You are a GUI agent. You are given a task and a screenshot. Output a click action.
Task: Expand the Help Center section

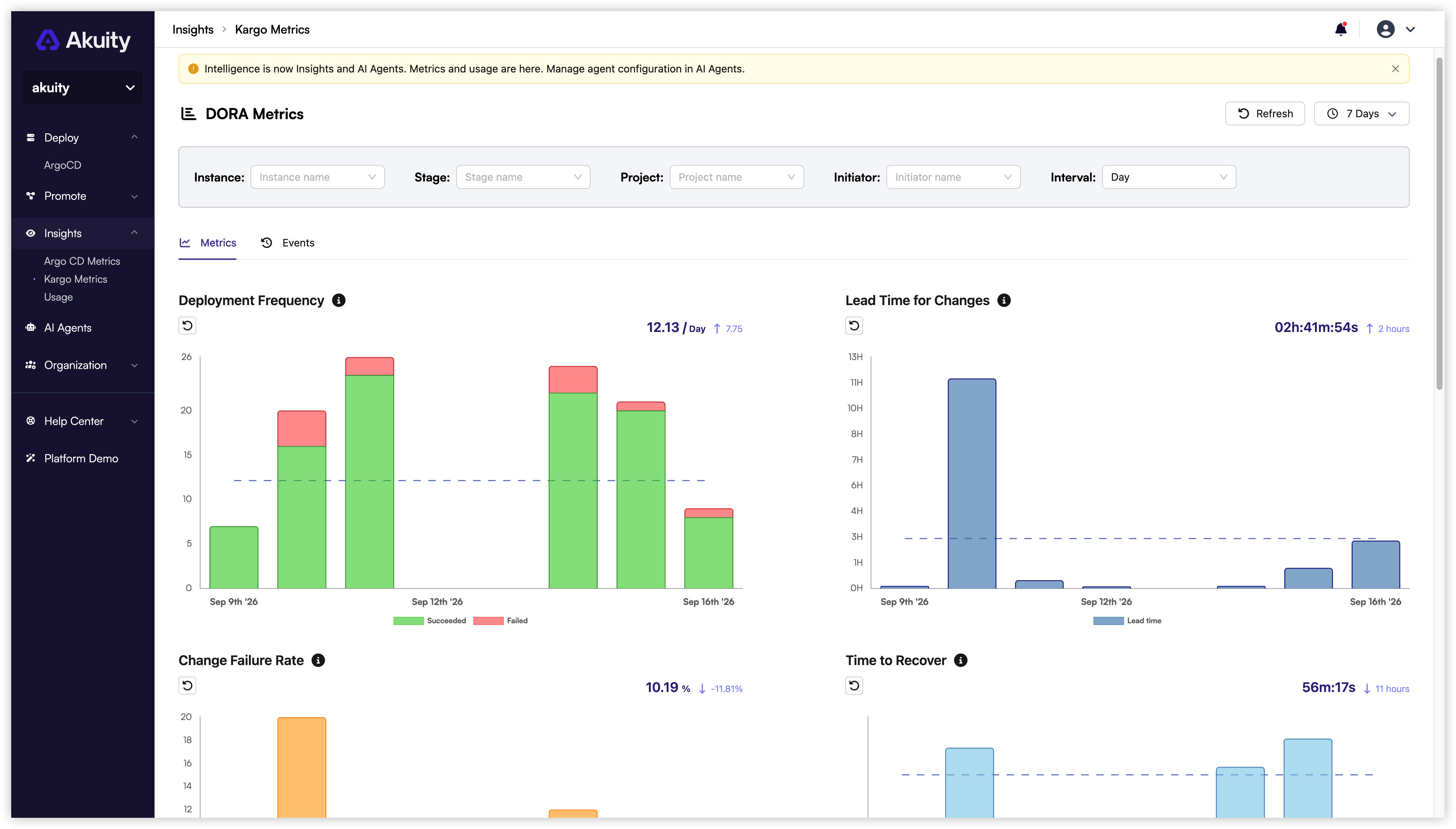134,421
